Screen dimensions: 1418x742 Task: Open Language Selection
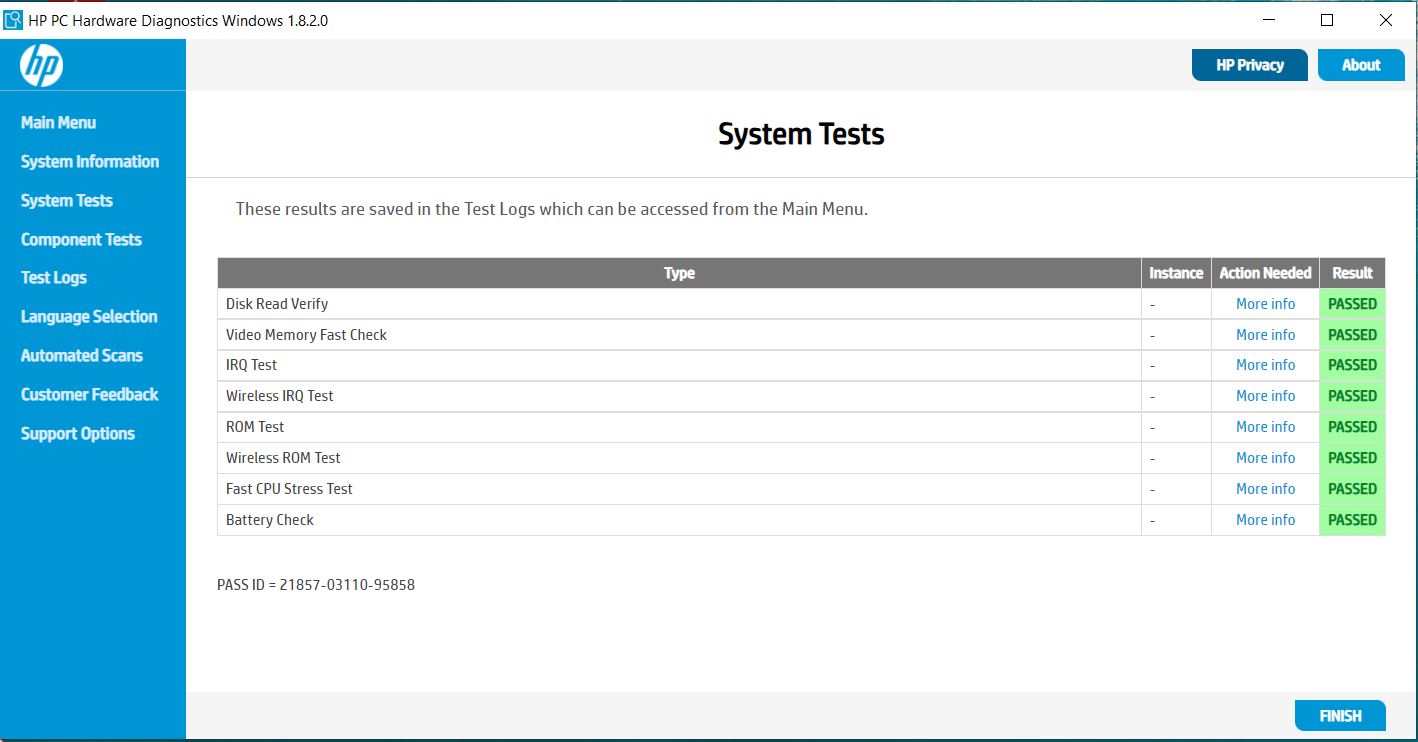(x=88, y=316)
